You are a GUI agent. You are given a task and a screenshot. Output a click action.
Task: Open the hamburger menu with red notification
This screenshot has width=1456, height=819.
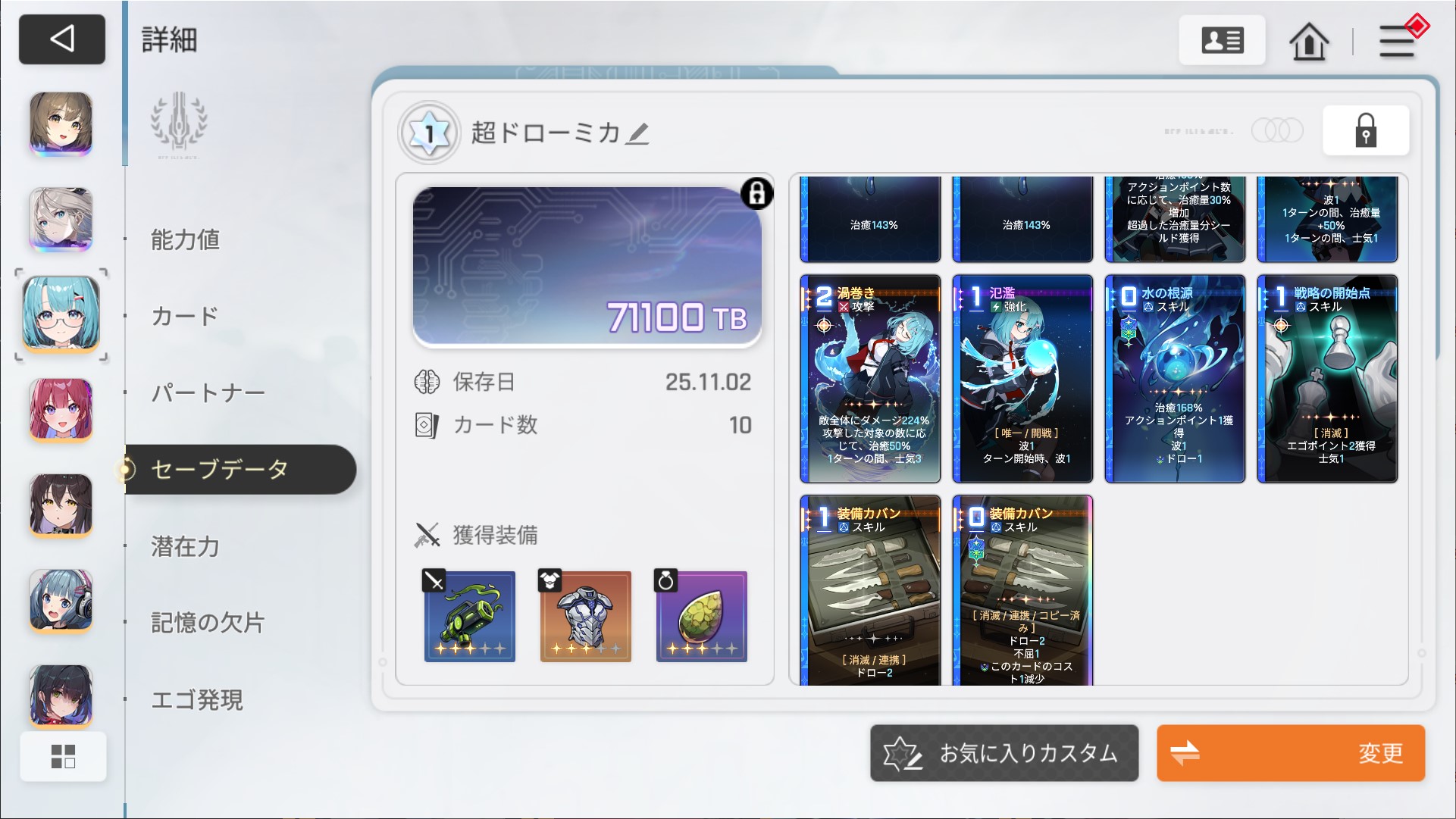click(x=1398, y=39)
